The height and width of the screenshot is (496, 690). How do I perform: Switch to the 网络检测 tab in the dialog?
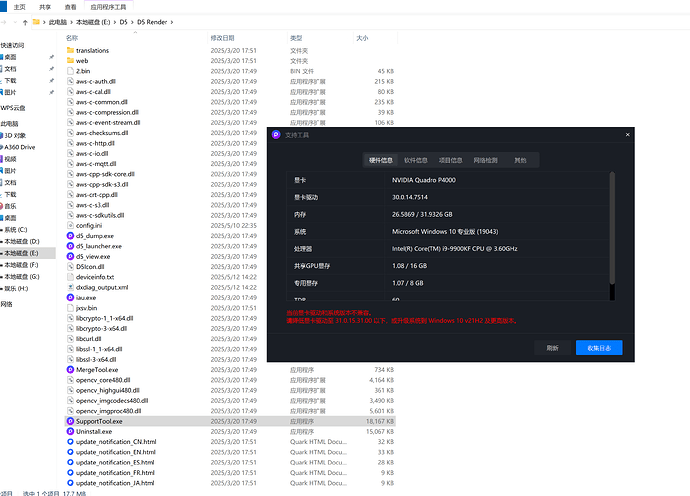point(485,160)
